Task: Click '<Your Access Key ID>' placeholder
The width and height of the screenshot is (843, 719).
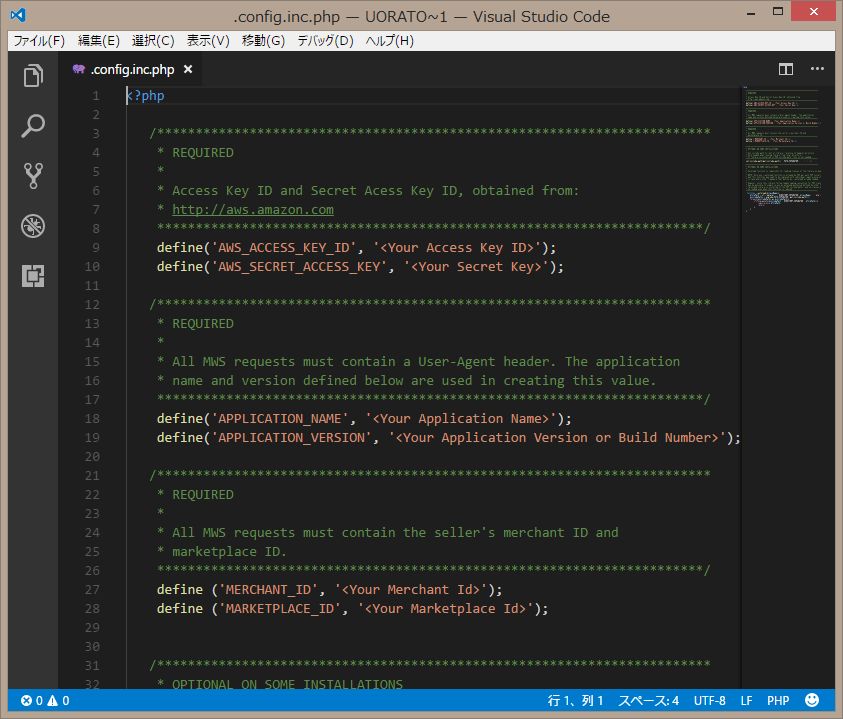Action: (457, 247)
